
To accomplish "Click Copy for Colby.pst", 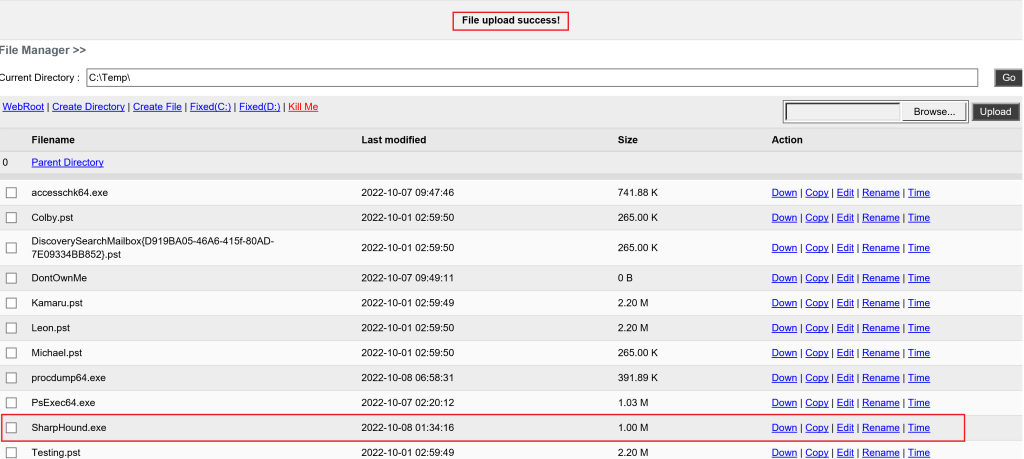I will [x=817, y=218].
